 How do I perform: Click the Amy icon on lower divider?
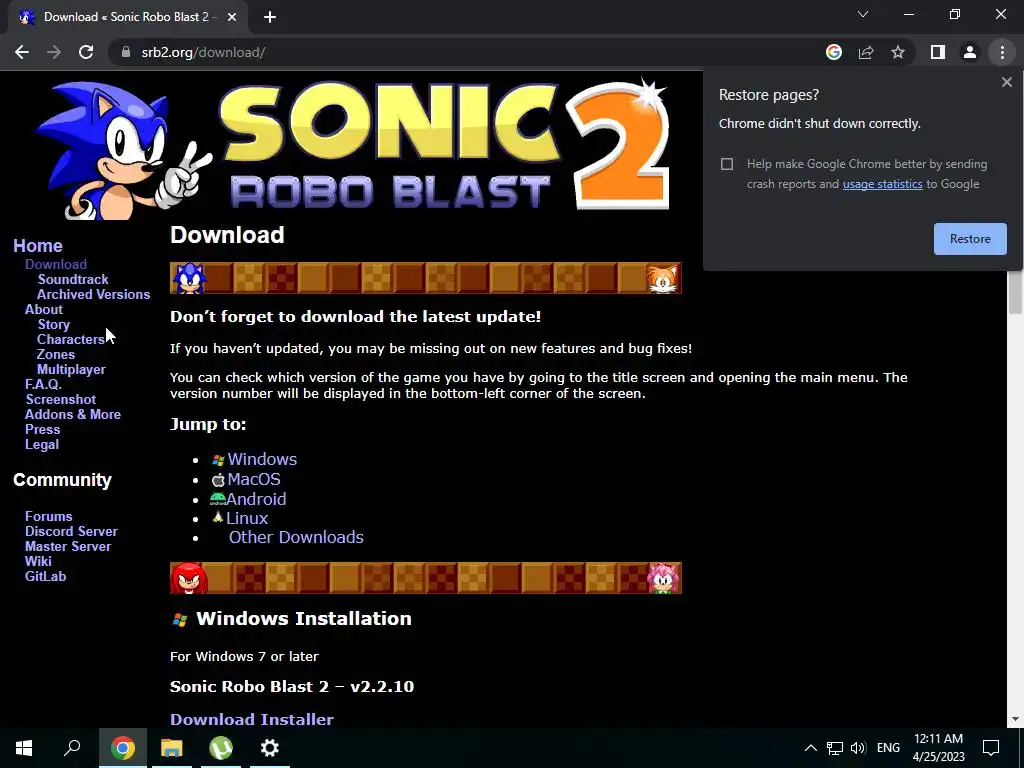[664, 578]
